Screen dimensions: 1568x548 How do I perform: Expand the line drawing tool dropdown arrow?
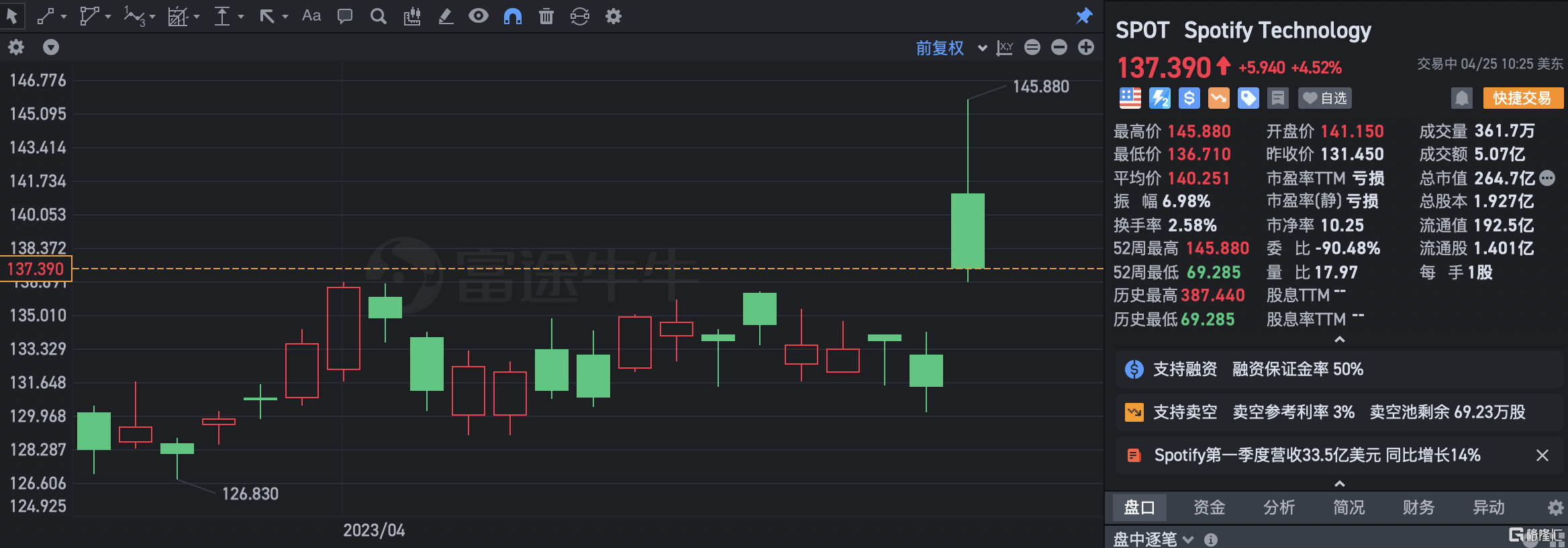[x=64, y=17]
